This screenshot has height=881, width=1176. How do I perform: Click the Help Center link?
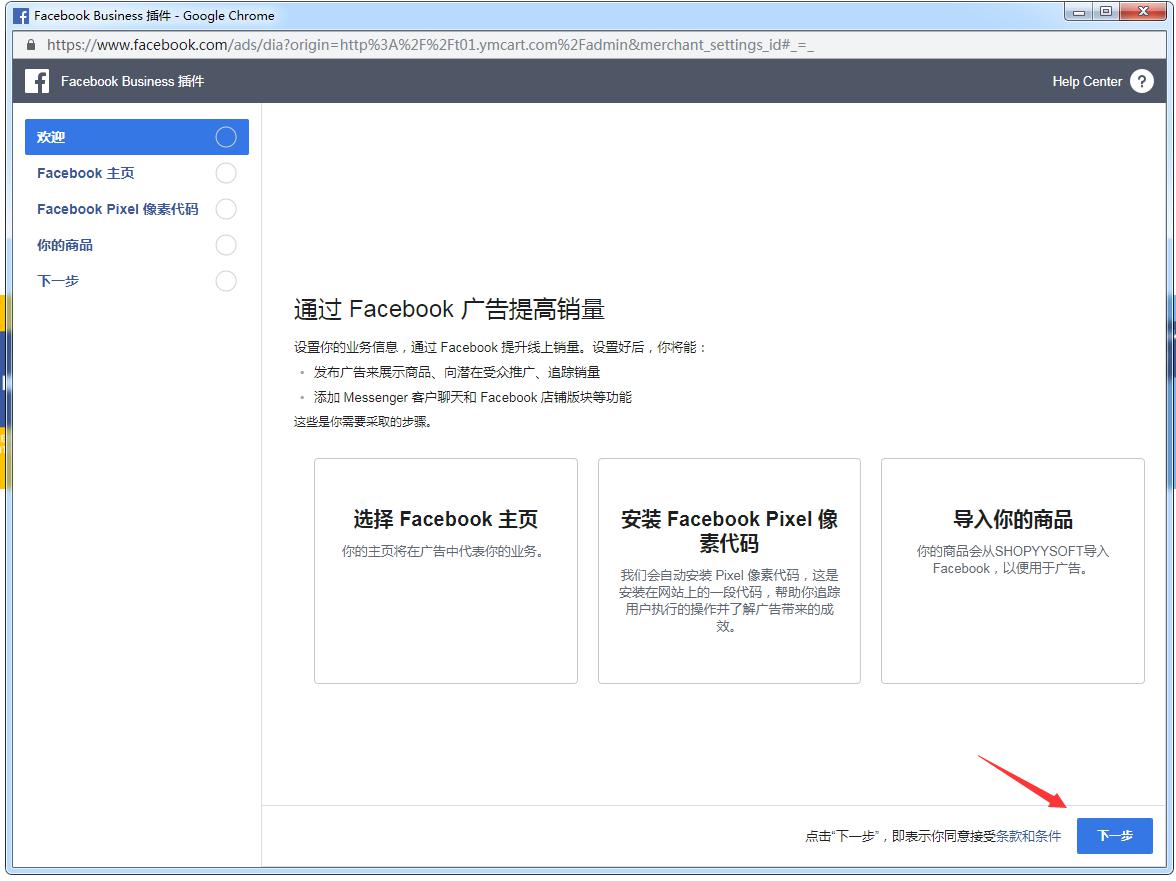point(1086,82)
